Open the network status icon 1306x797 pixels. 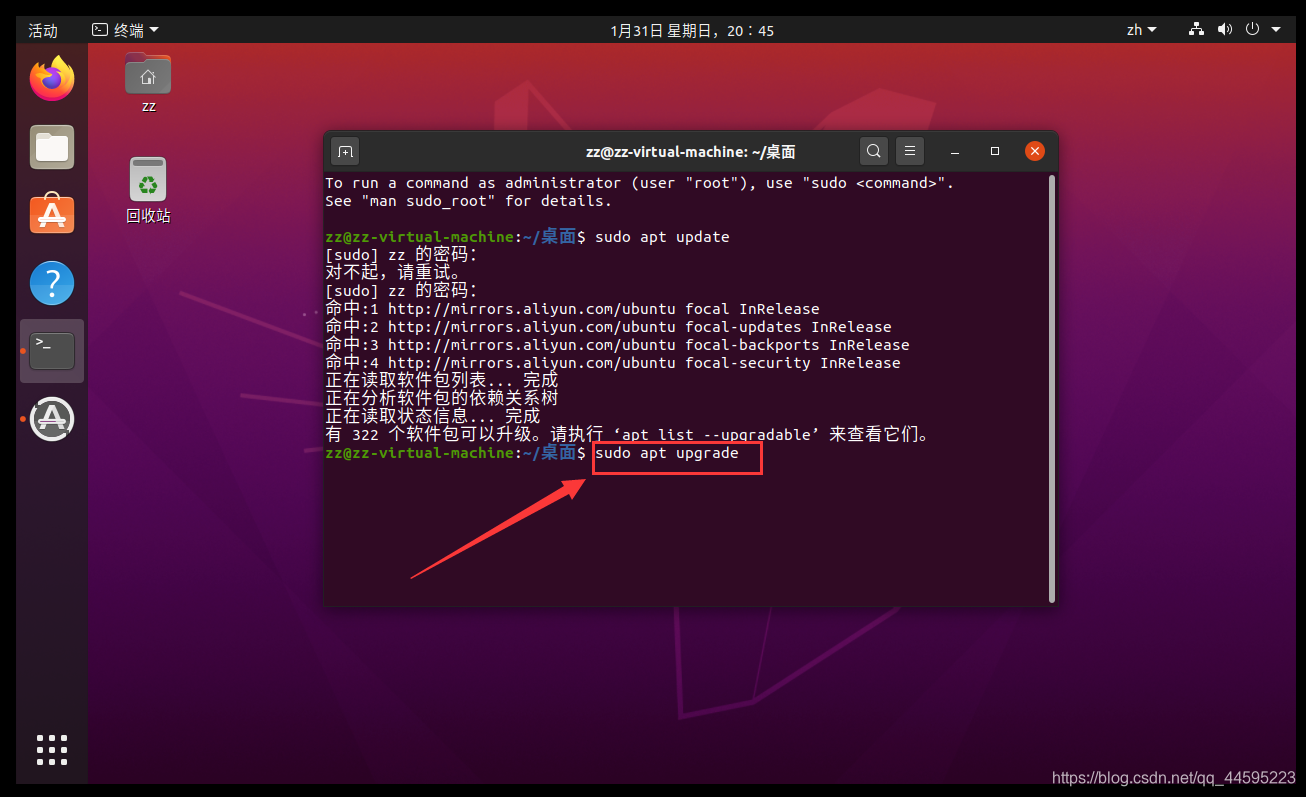[1196, 30]
